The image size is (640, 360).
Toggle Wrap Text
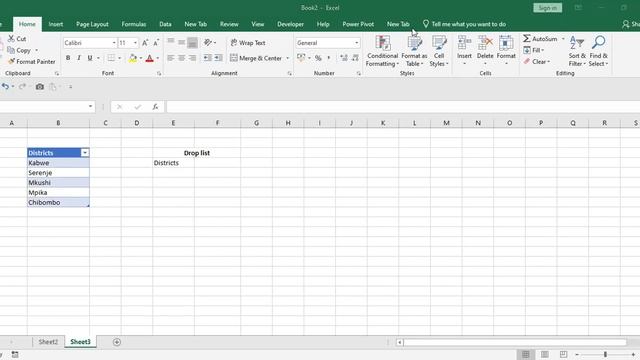248,43
